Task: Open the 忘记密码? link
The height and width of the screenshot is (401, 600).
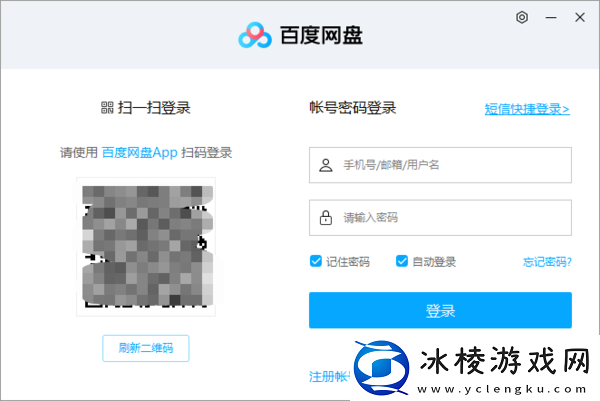Action: pyautogui.click(x=547, y=262)
